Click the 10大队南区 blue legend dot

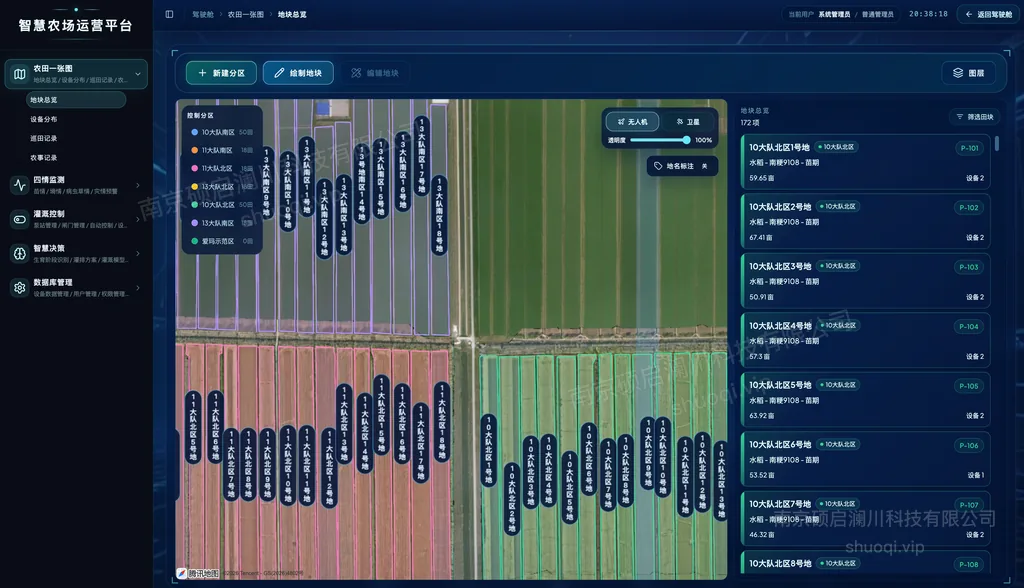coord(195,132)
